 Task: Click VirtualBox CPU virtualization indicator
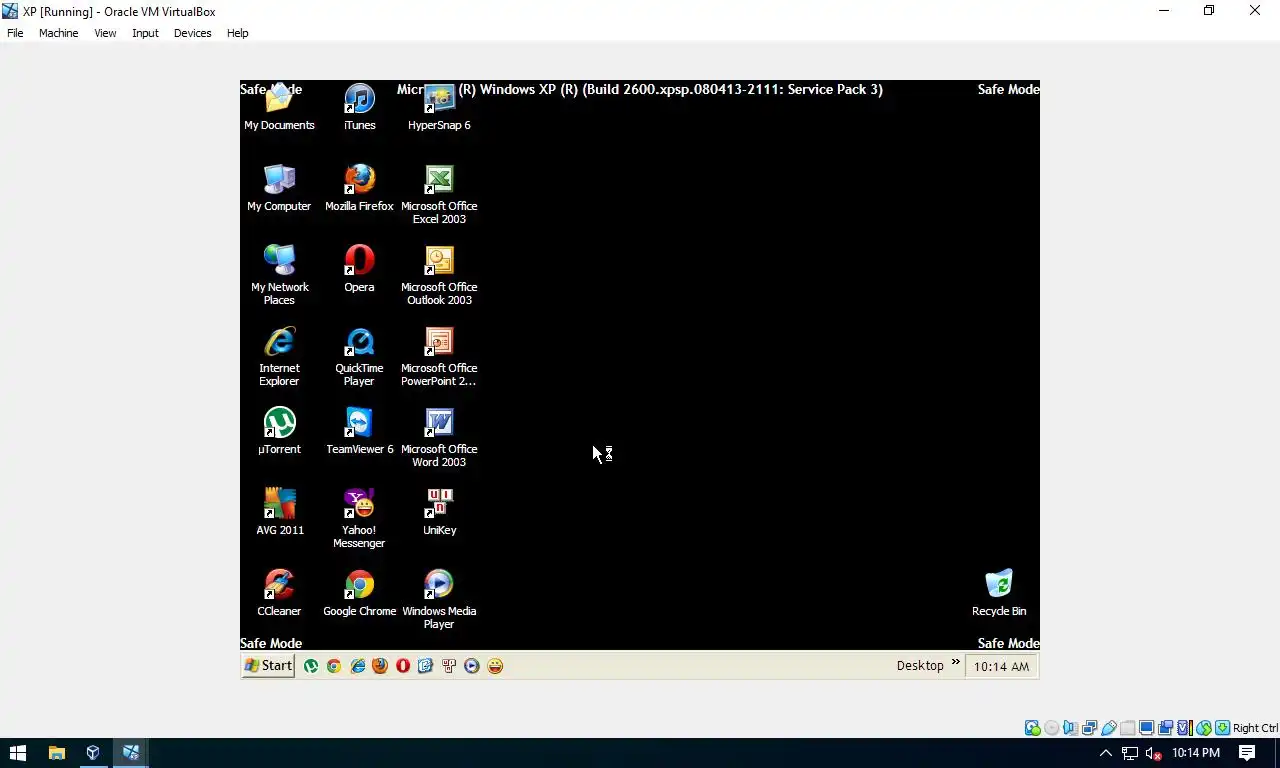click(1184, 728)
